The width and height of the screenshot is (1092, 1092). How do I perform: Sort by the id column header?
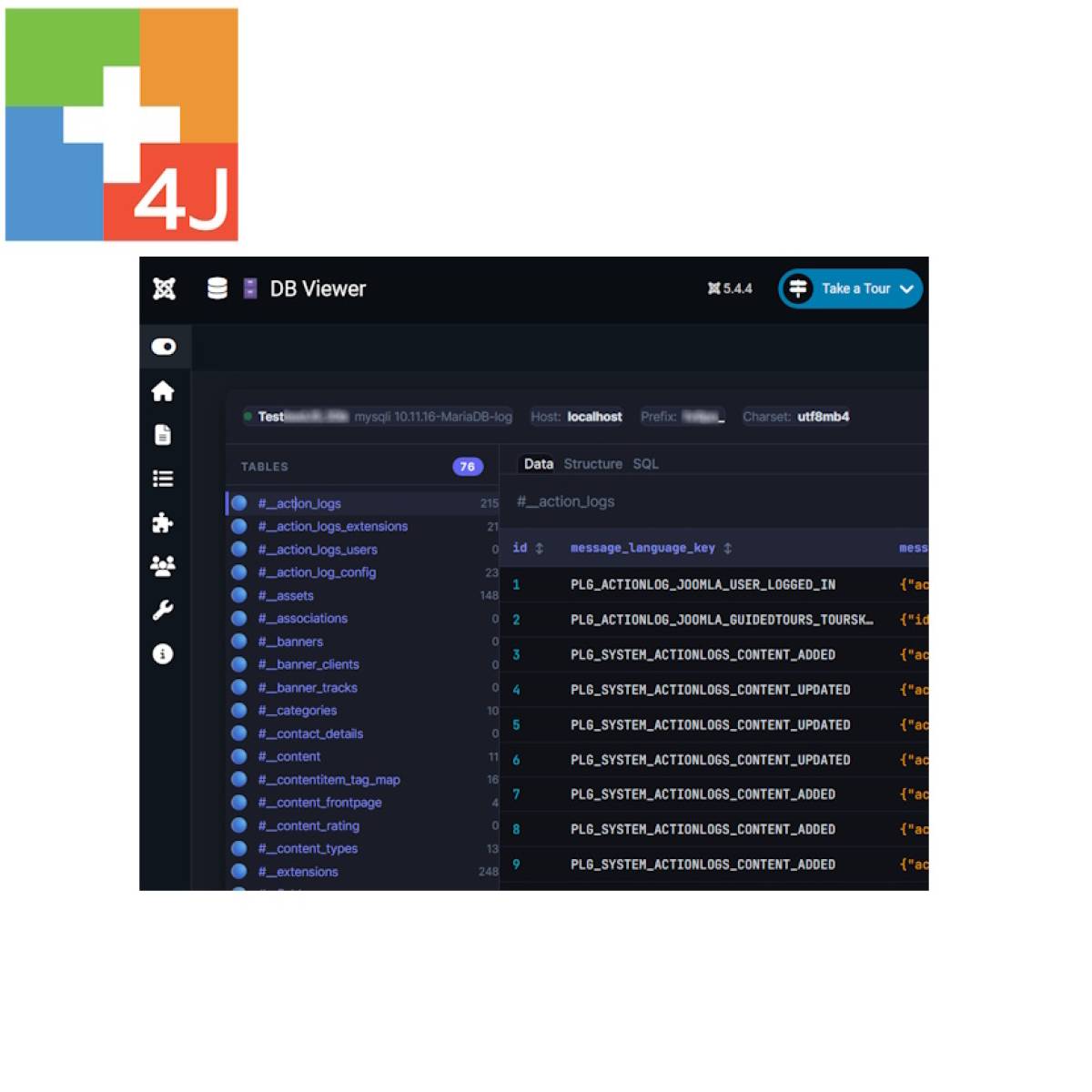tap(520, 548)
